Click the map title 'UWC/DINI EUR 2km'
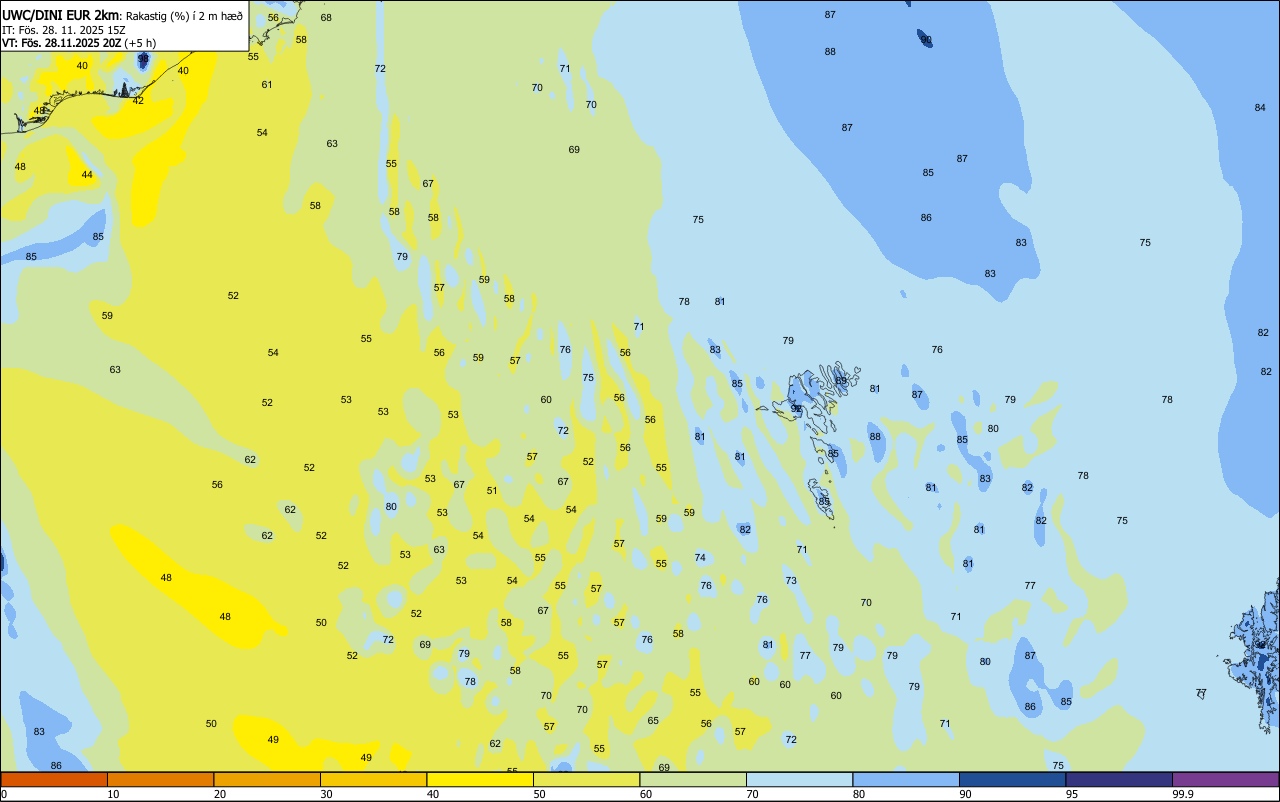The height and width of the screenshot is (802, 1280). click(x=61, y=15)
